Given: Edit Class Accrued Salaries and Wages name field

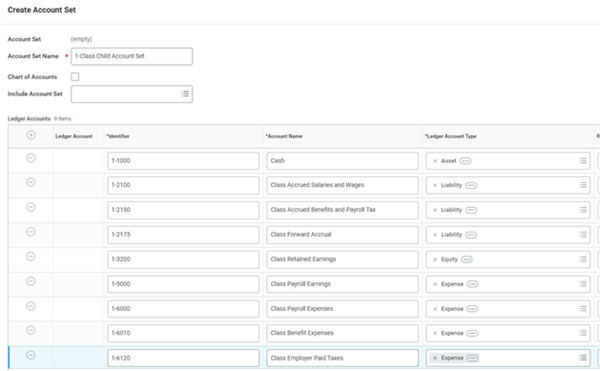Looking at the screenshot, I should pos(342,186).
